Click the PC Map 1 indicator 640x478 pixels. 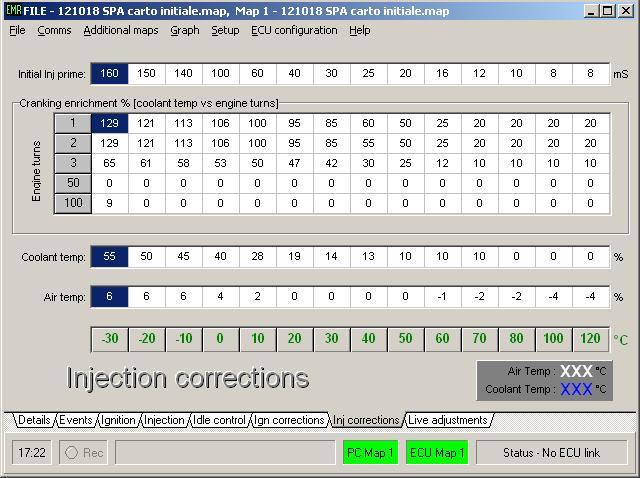371,452
